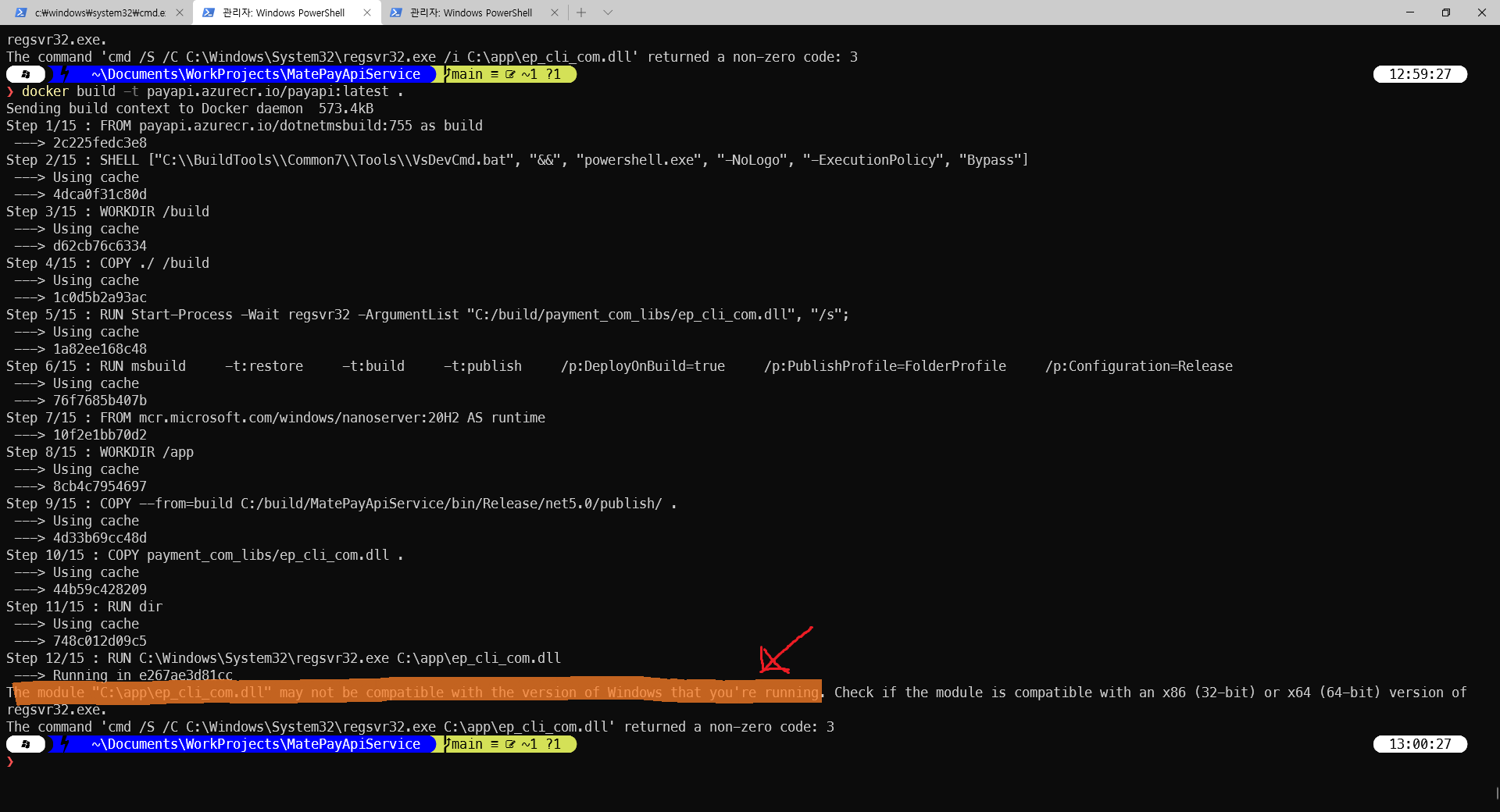Click the 12:59:27 timestamp badge
This screenshot has height=812, width=1500.
tap(1420, 74)
